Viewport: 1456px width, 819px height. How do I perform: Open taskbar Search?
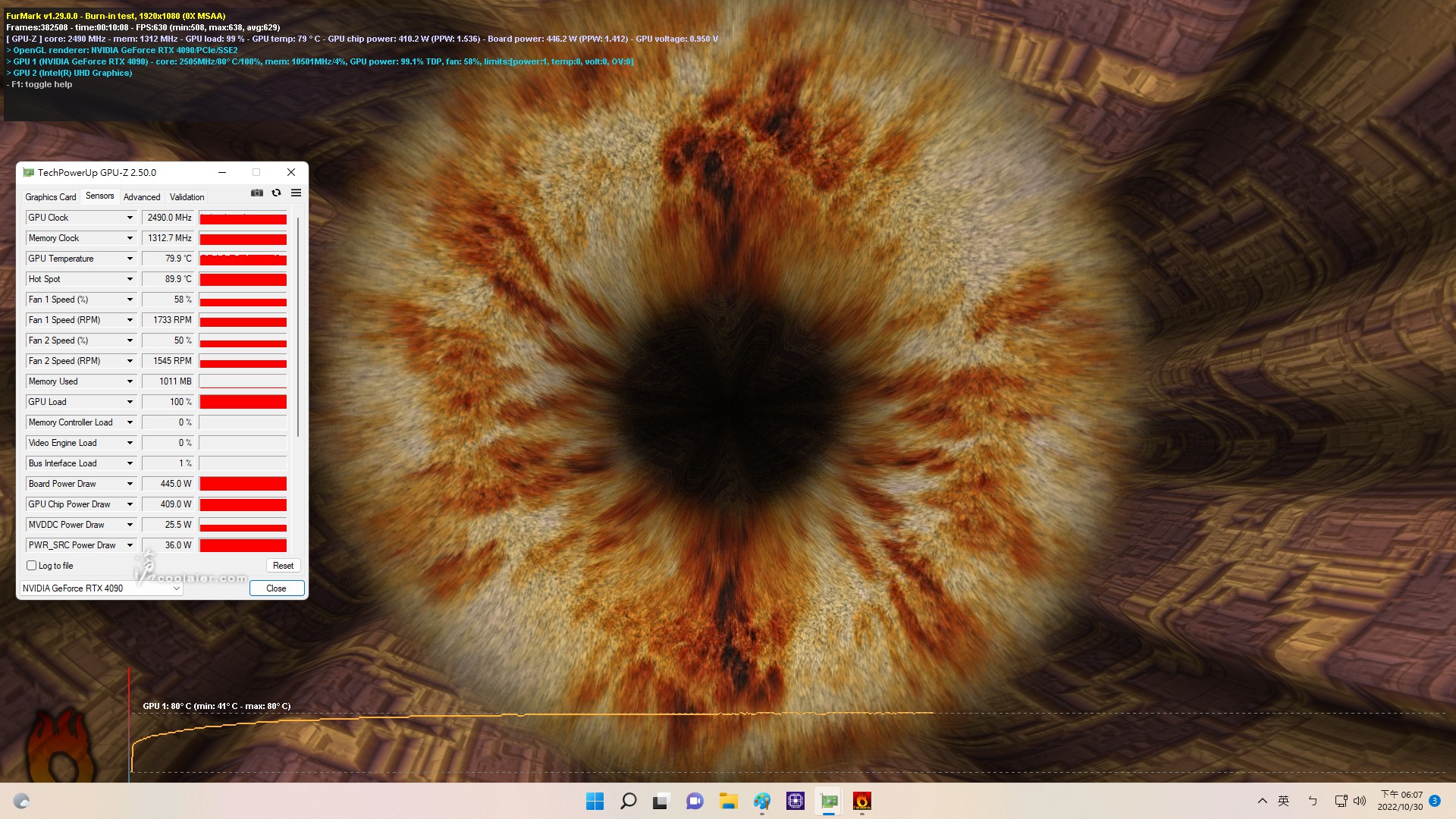tap(628, 801)
